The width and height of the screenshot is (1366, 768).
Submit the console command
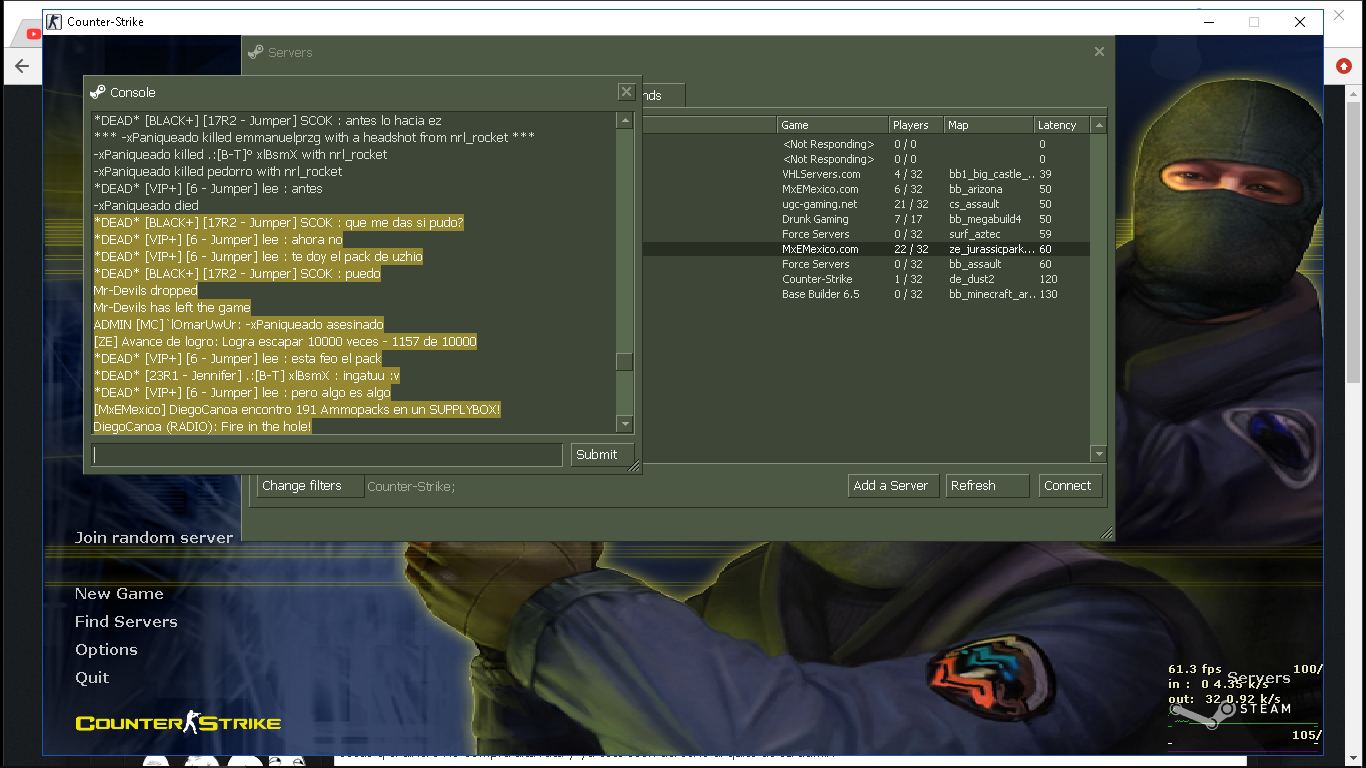(602, 455)
